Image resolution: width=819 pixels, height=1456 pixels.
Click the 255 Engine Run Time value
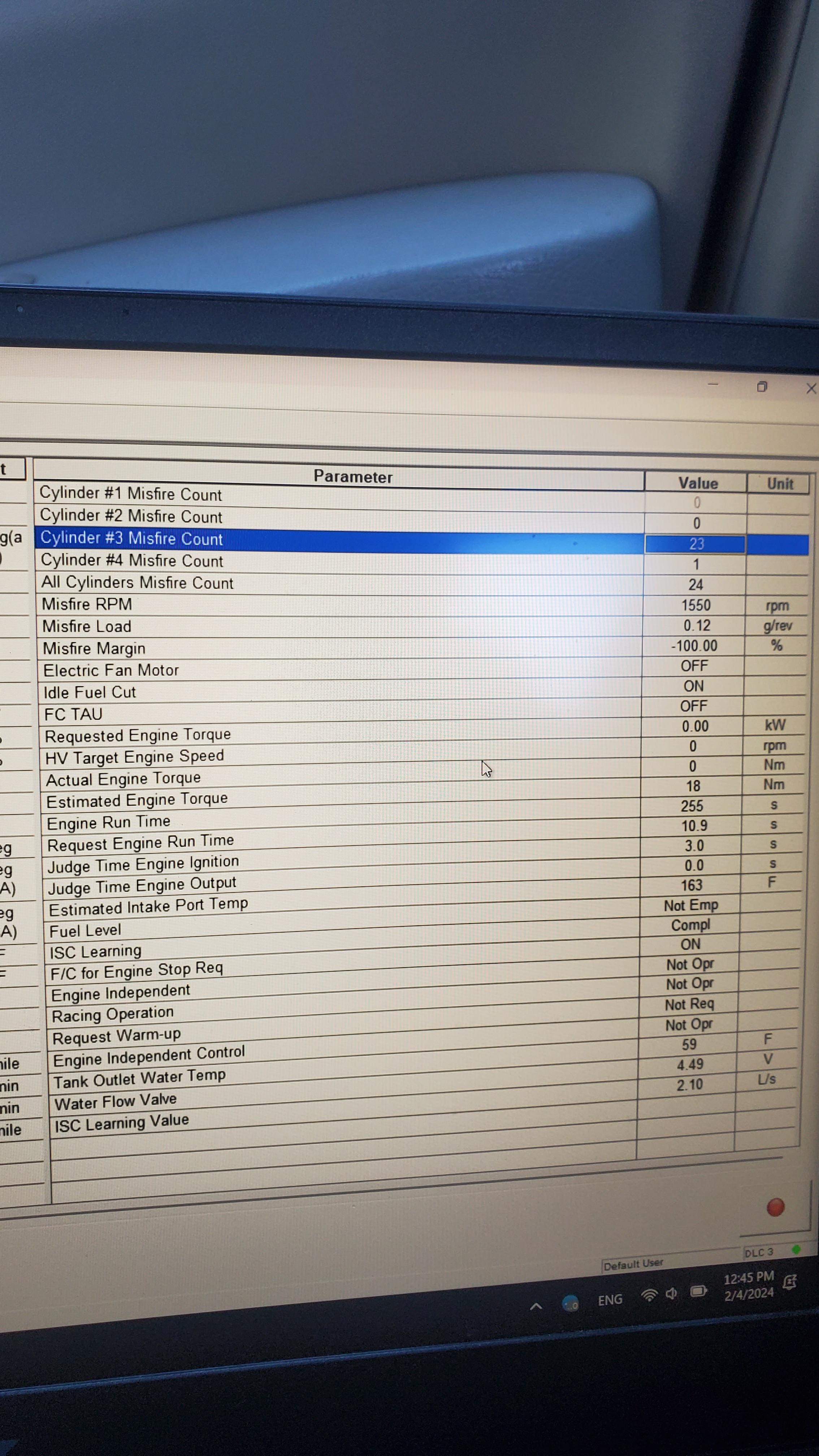coord(692,805)
